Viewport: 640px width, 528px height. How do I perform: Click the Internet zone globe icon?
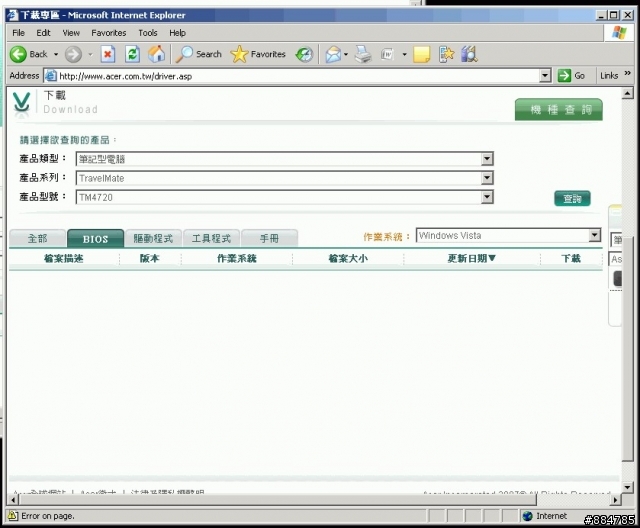527,516
